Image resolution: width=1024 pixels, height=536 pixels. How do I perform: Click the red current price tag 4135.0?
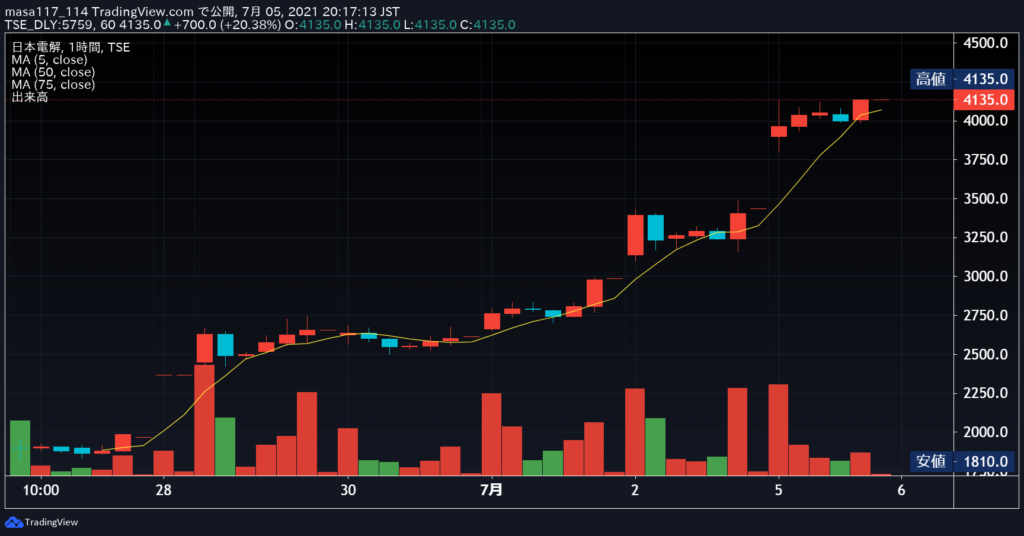[984, 100]
